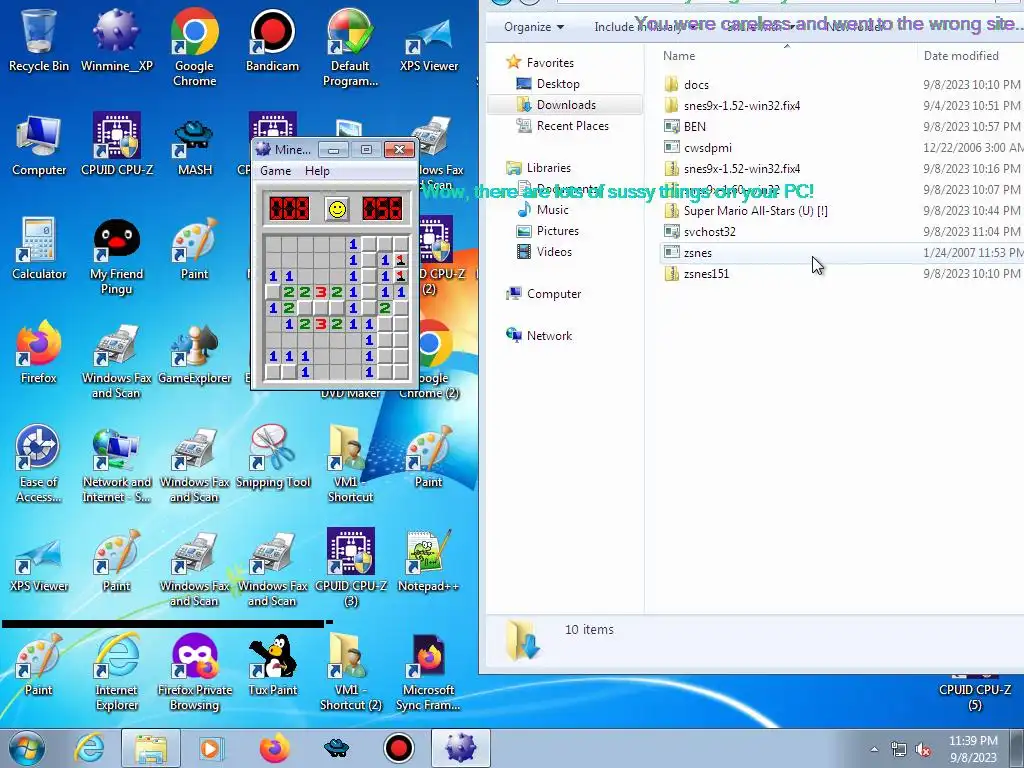Select Internet Explorer desktop icon

pyautogui.click(x=116, y=671)
